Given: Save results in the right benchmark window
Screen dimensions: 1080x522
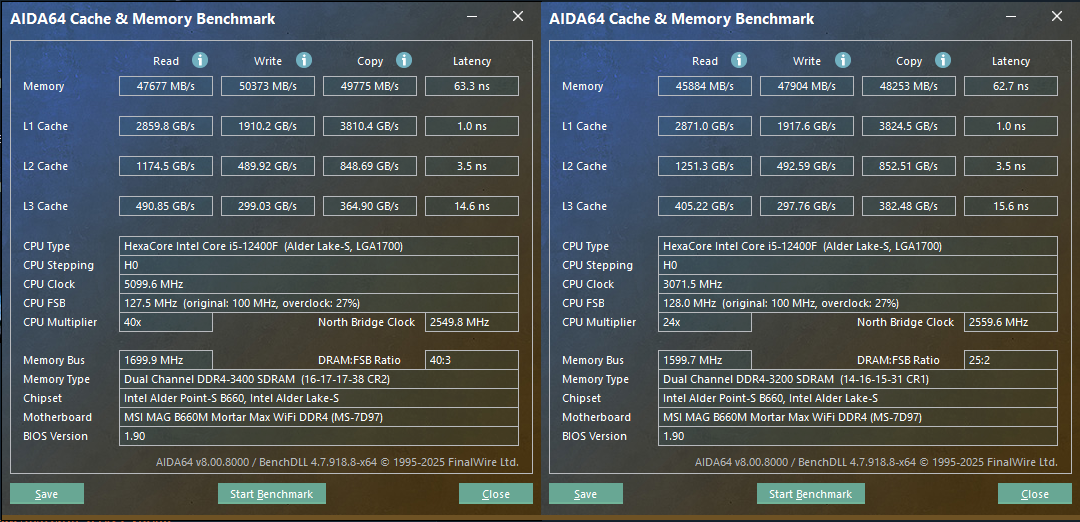Looking at the screenshot, I should click(585, 494).
